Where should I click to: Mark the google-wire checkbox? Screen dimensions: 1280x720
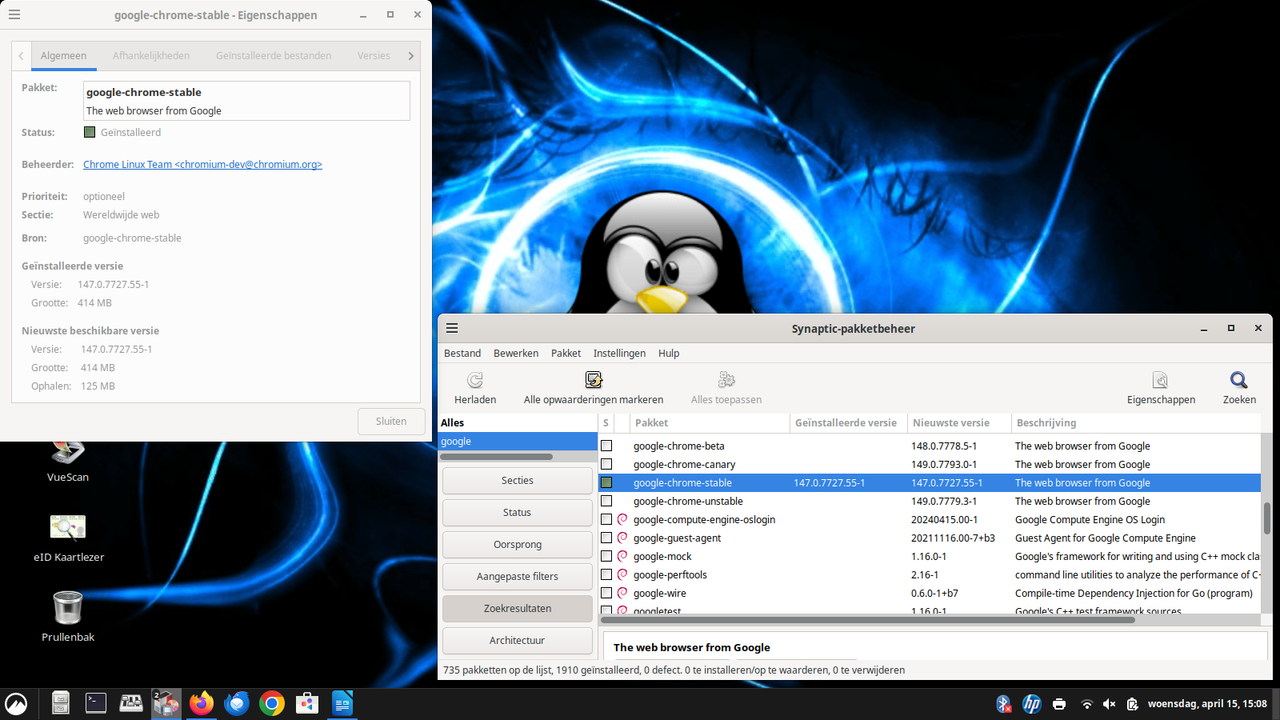606,593
